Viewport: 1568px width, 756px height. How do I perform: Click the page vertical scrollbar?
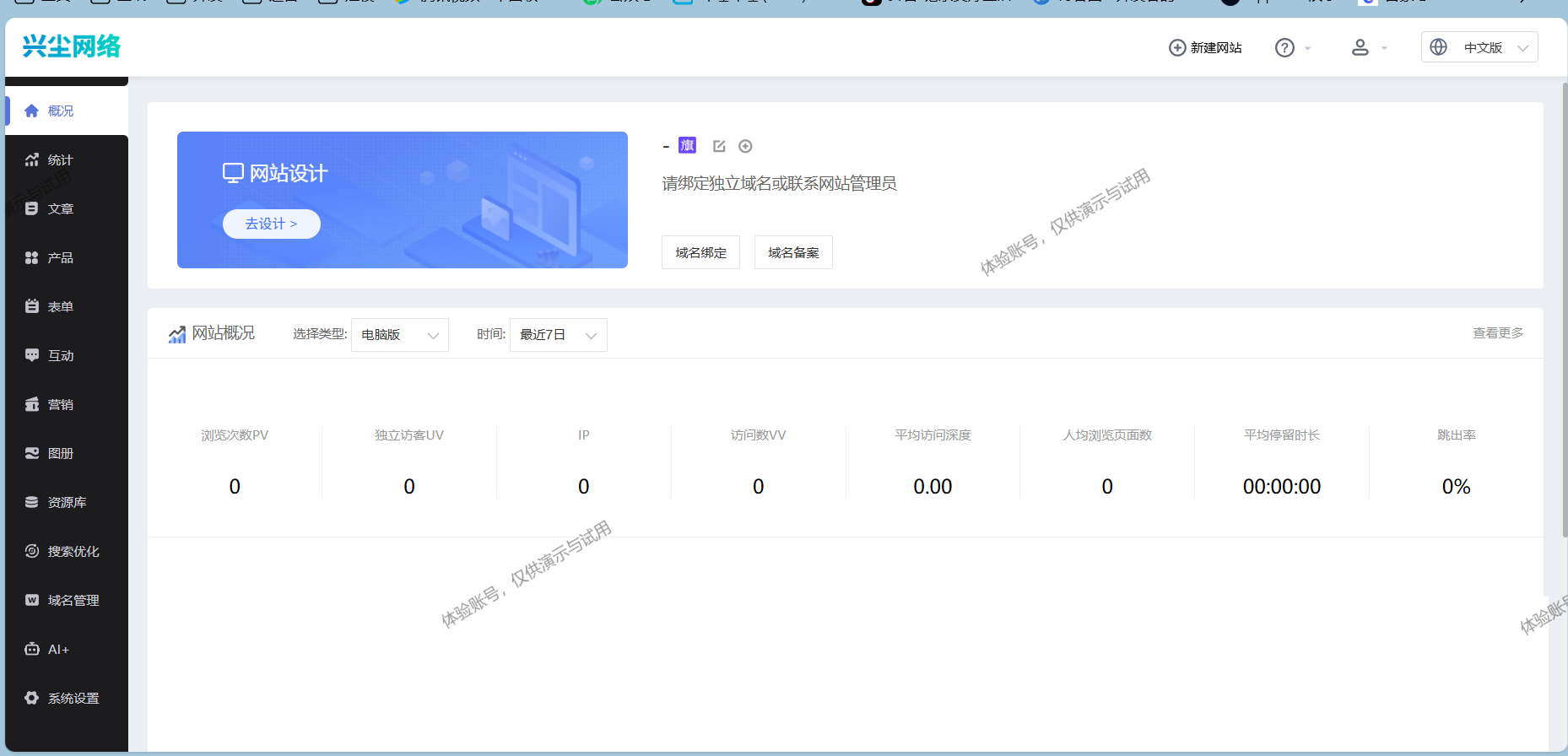(x=1564, y=310)
